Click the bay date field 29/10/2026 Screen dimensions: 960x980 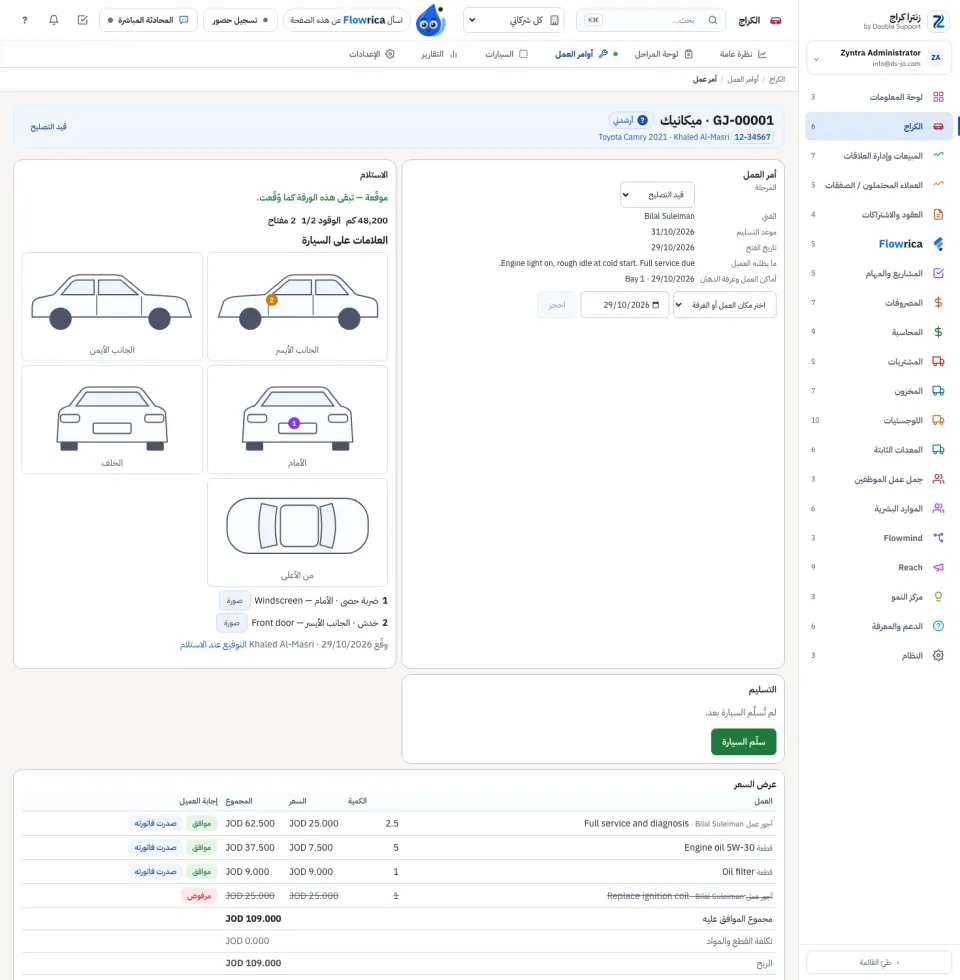pyautogui.click(x=624, y=305)
